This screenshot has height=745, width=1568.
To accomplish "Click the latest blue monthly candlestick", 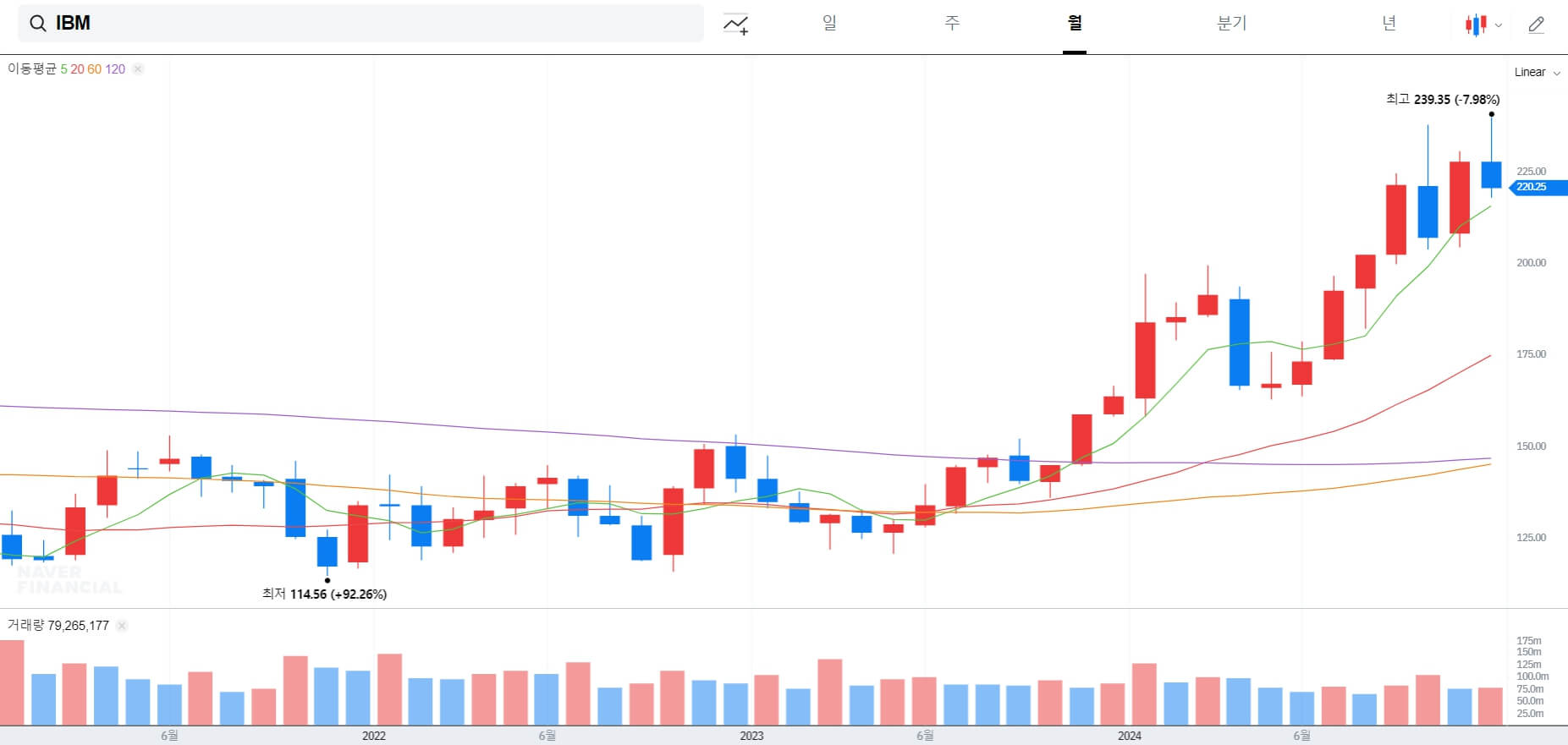I will 1491,174.
